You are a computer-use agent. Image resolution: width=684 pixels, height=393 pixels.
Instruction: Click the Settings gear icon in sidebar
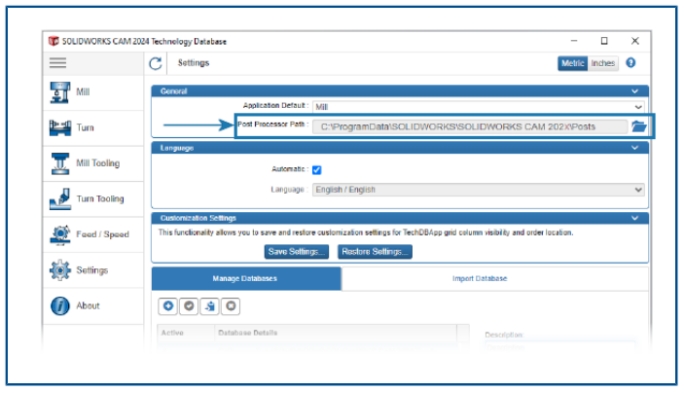pos(60,270)
